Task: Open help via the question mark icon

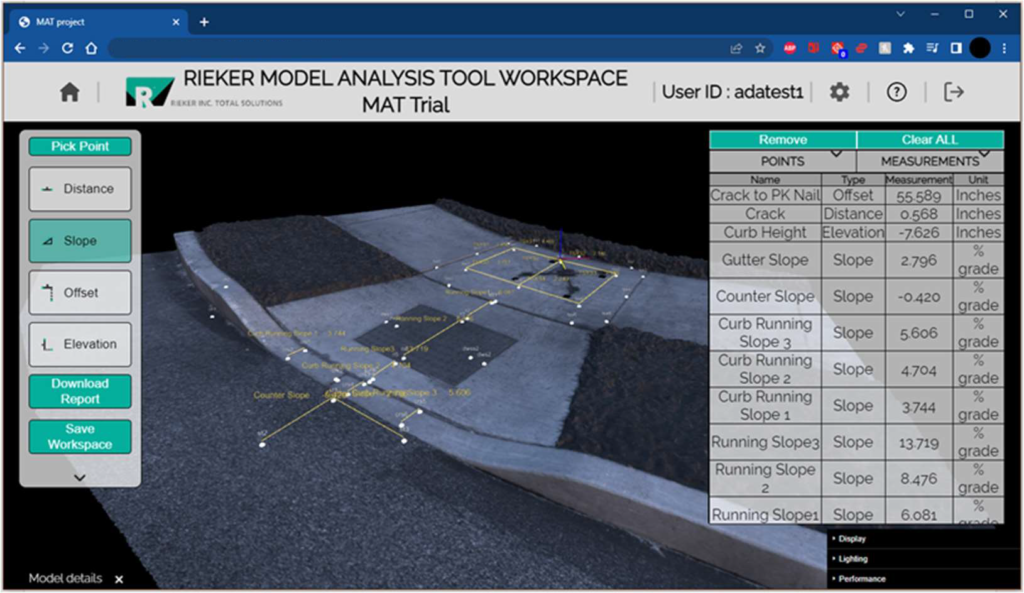Action: pos(896,92)
